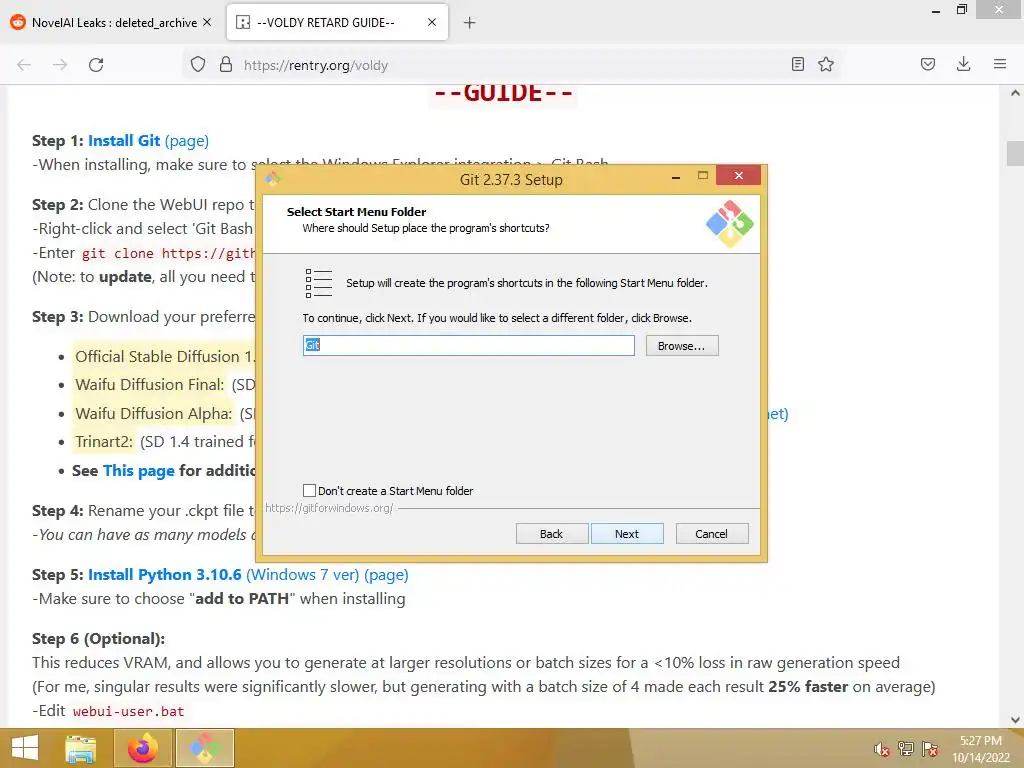
Task: Click Git Setup taskbar icon
Action: 204,748
